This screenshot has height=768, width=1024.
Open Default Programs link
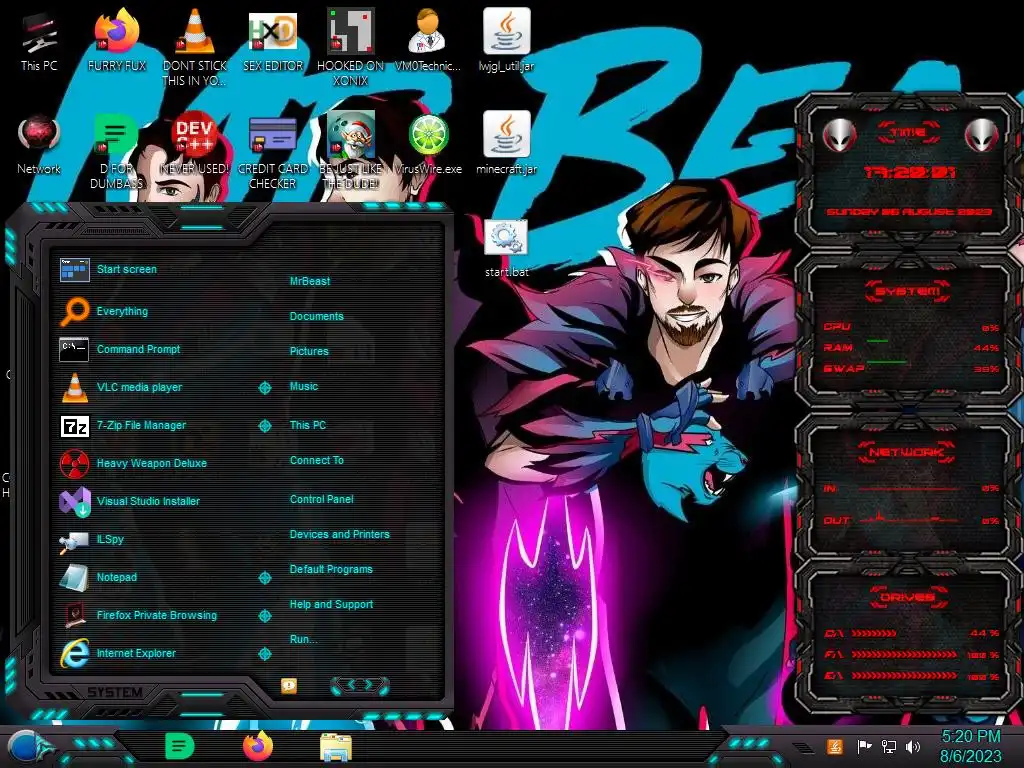click(x=331, y=569)
